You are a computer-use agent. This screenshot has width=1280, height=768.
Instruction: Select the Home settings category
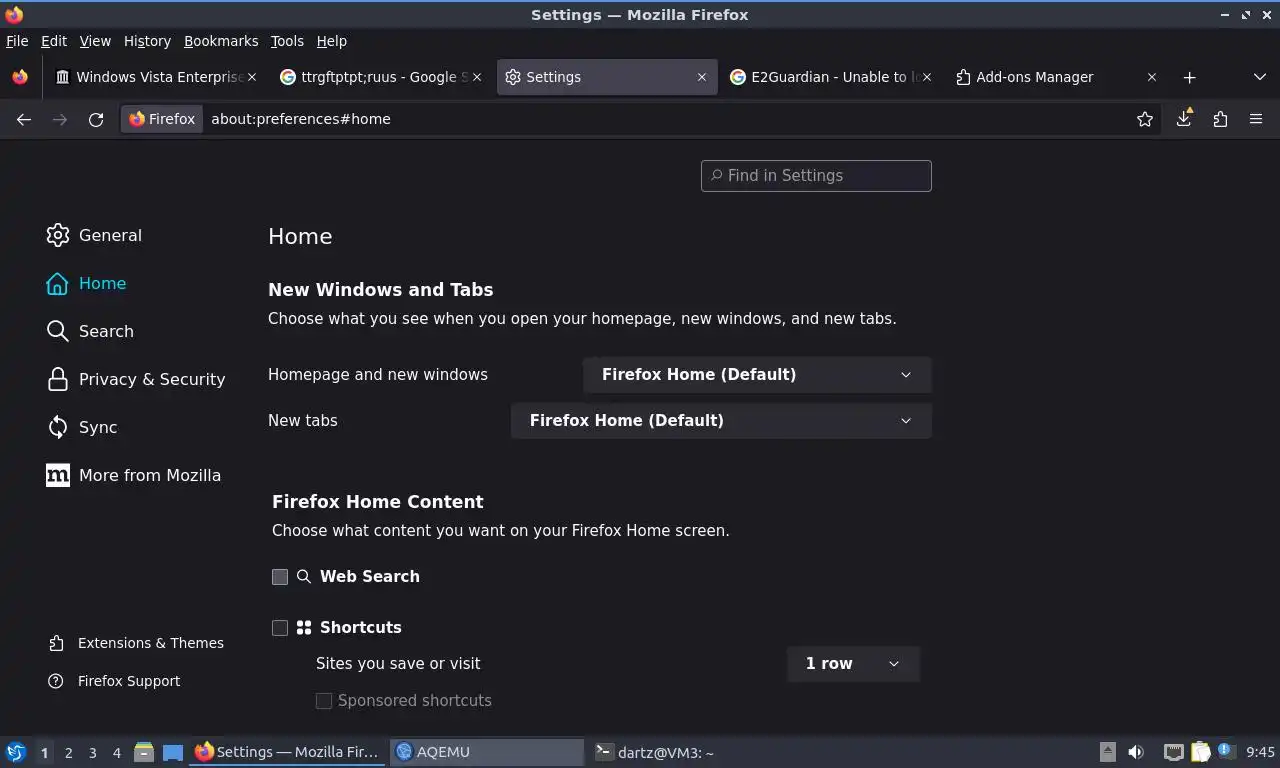[86, 283]
